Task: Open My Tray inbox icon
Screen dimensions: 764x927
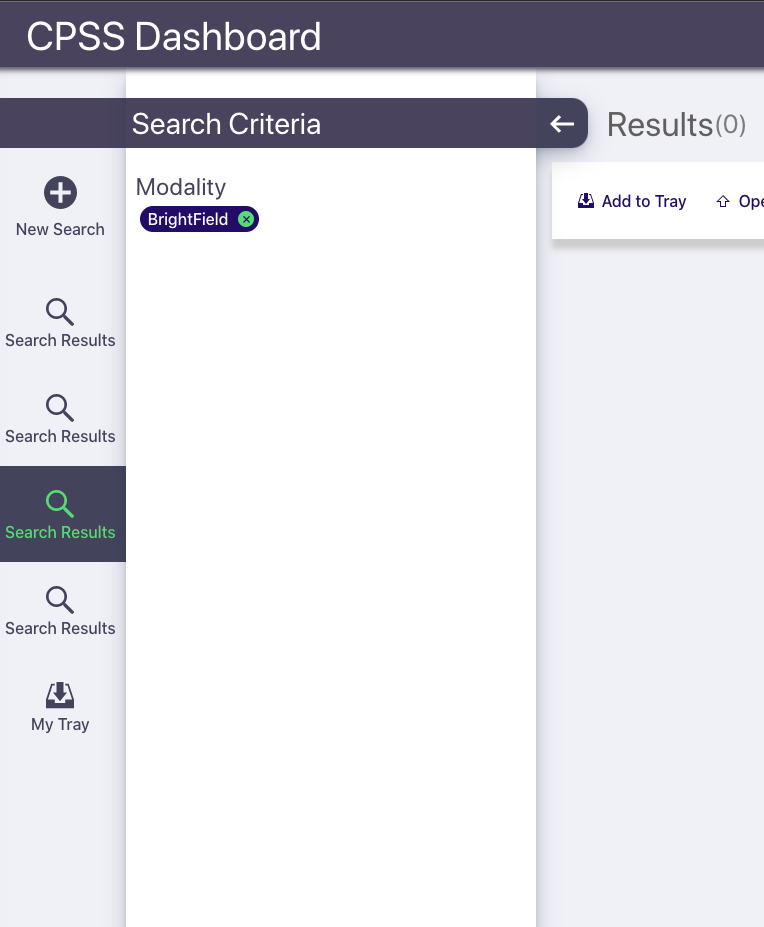Action: pos(60,695)
